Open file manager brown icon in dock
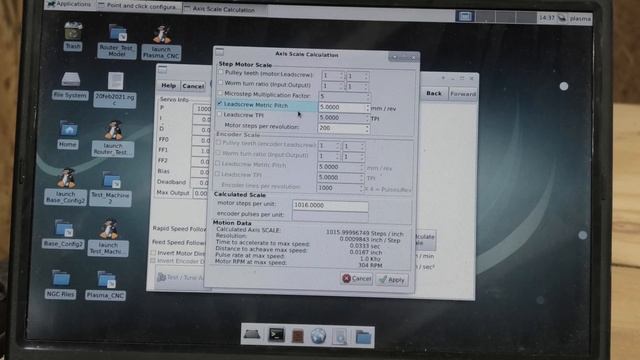The image size is (640, 360). 298,336
